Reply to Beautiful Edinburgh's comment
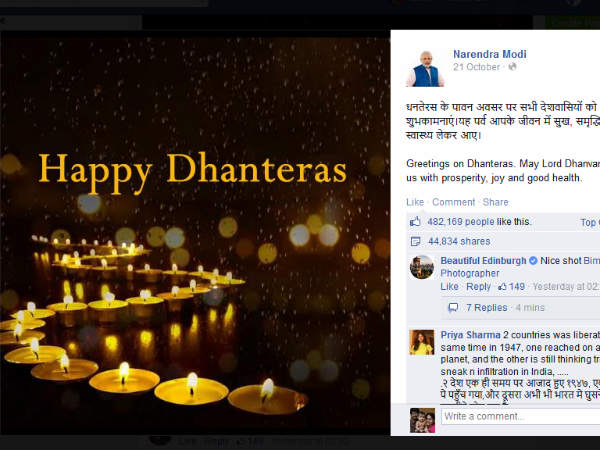The height and width of the screenshot is (450, 600). tap(478, 287)
